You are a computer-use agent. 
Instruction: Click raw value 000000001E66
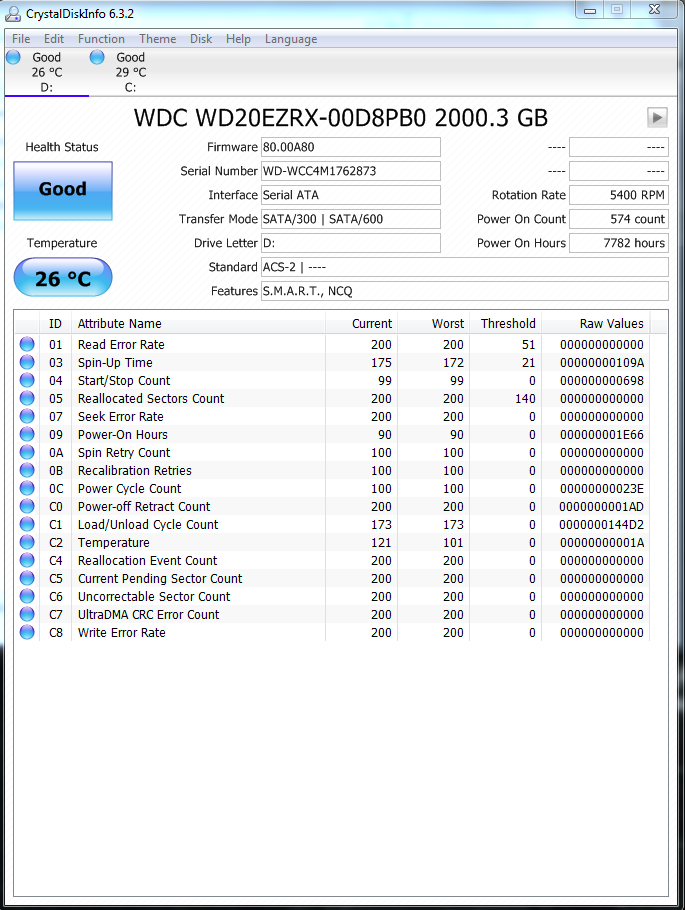pos(601,435)
